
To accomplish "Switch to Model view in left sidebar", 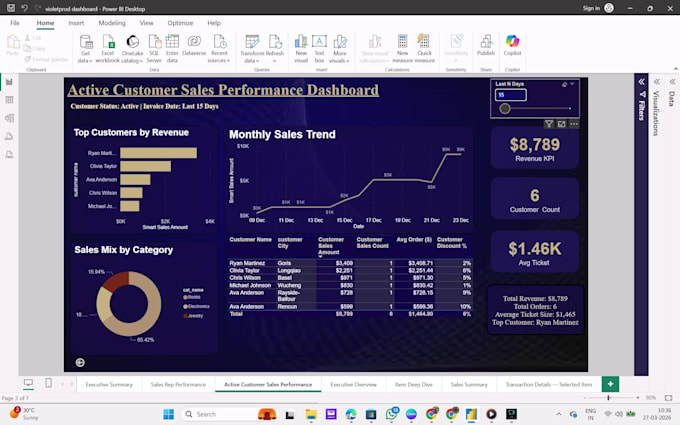I will pos(9,118).
